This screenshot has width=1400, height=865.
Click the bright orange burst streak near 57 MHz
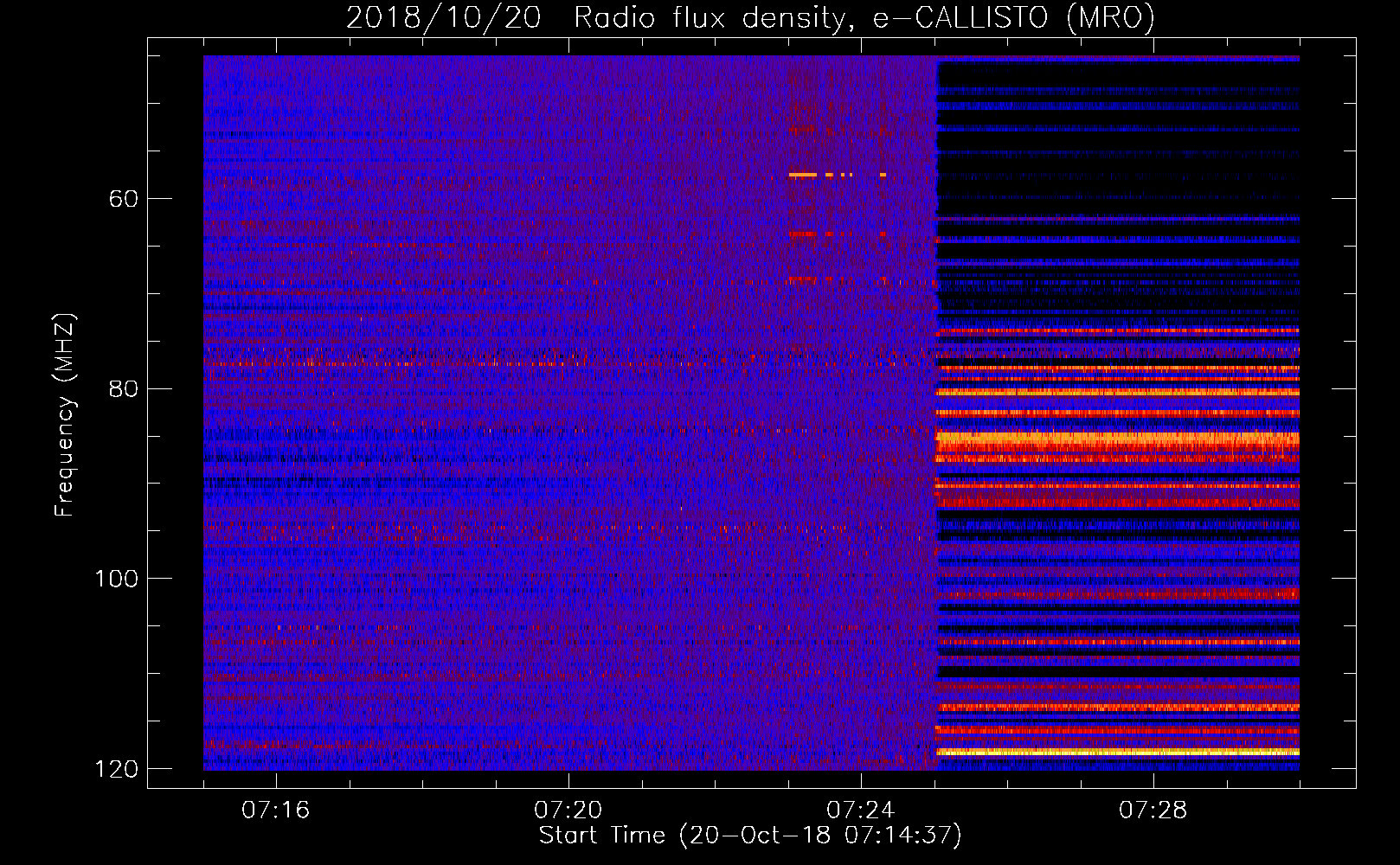(x=802, y=175)
